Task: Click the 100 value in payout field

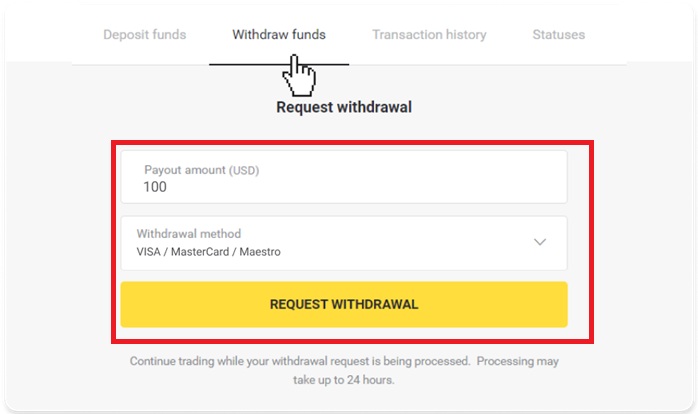Action: [x=155, y=187]
